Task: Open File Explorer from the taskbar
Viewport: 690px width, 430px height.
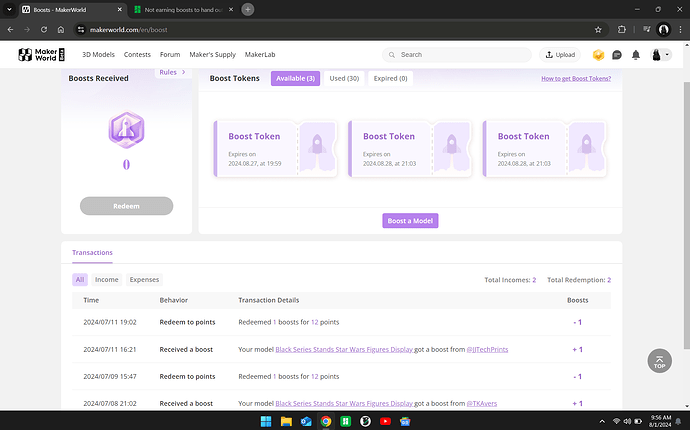Action: (x=286, y=421)
